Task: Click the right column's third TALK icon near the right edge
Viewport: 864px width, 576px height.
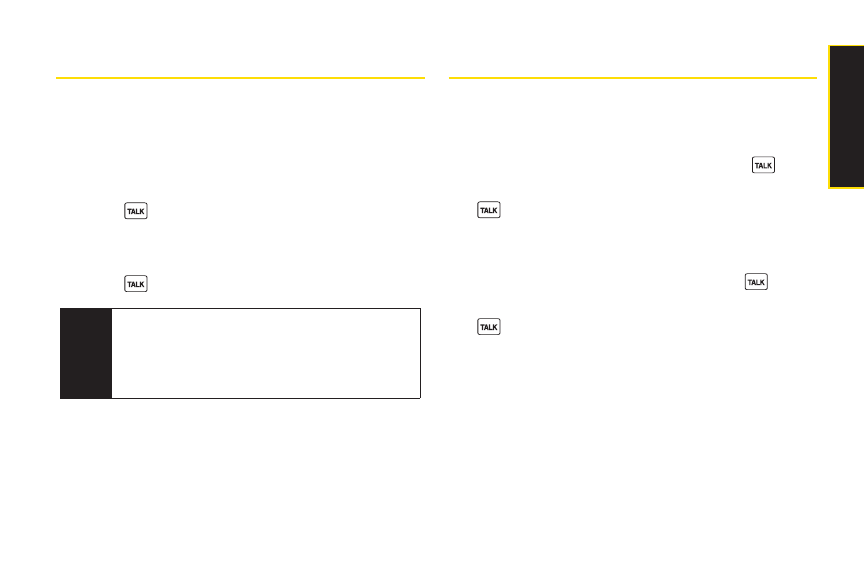Action: click(x=756, y=282)
